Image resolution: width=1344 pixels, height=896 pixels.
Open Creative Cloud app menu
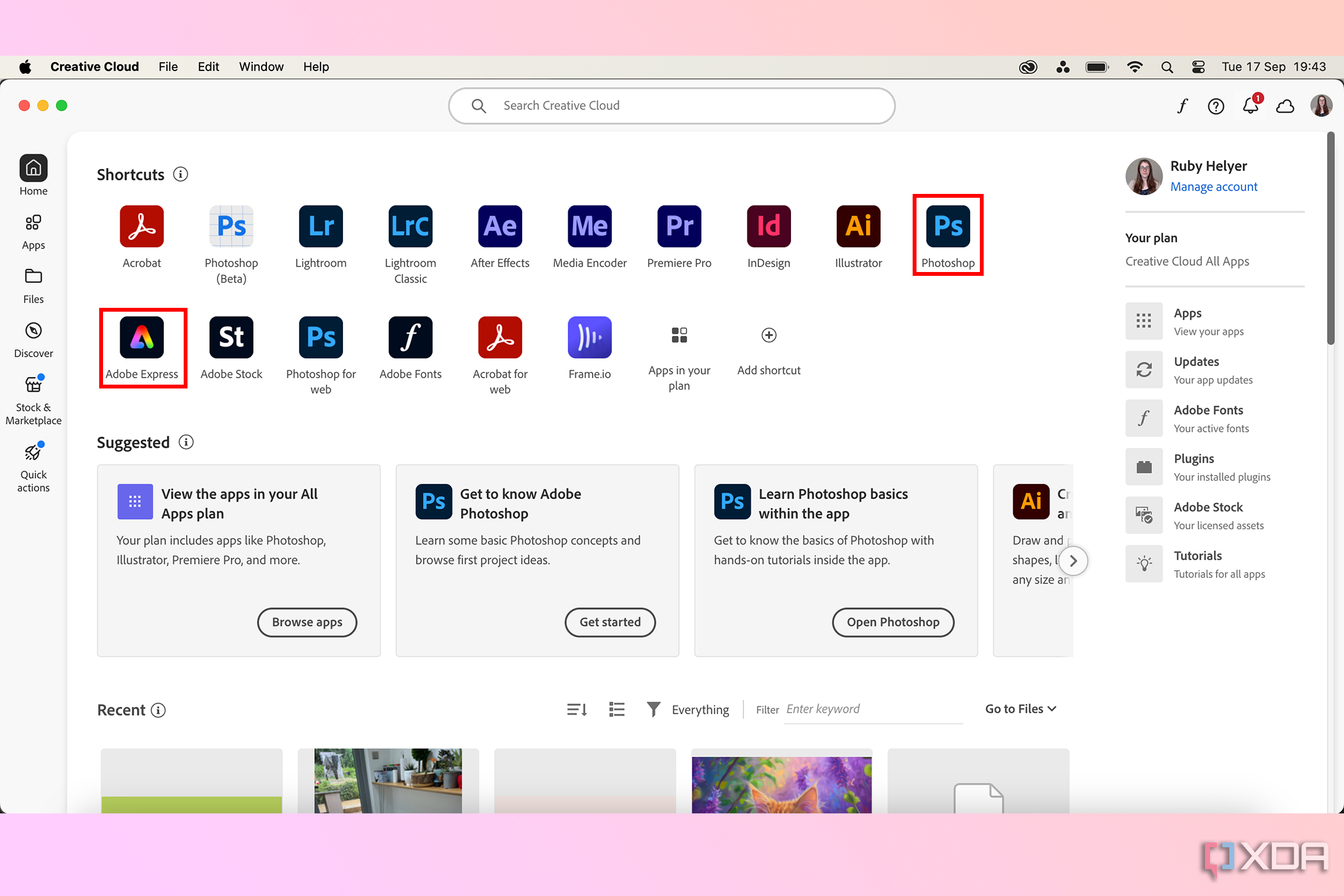(95, 67)
